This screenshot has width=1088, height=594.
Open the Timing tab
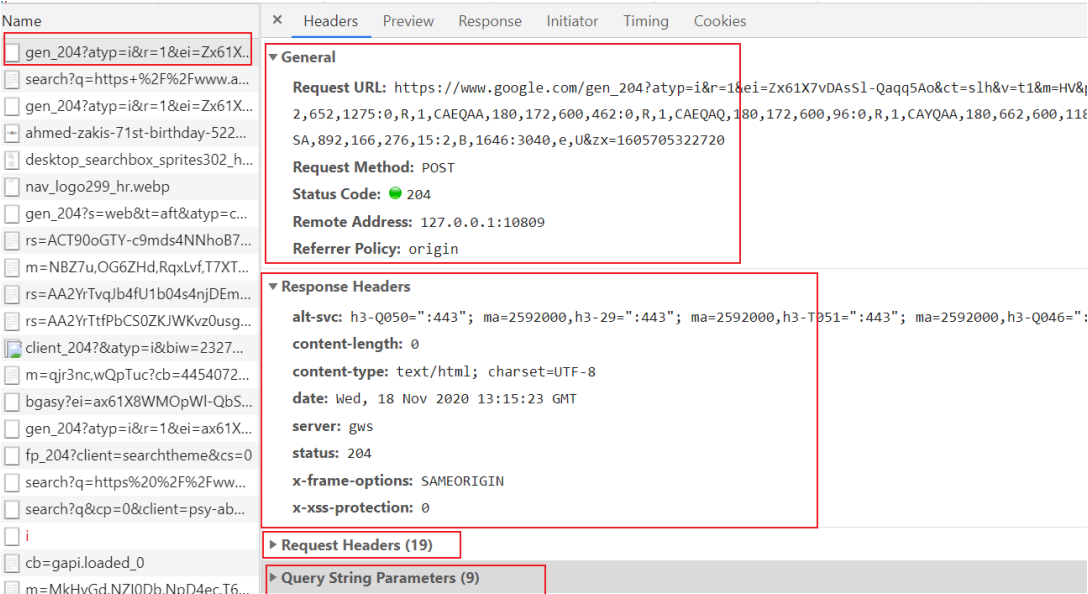[646, 21]
